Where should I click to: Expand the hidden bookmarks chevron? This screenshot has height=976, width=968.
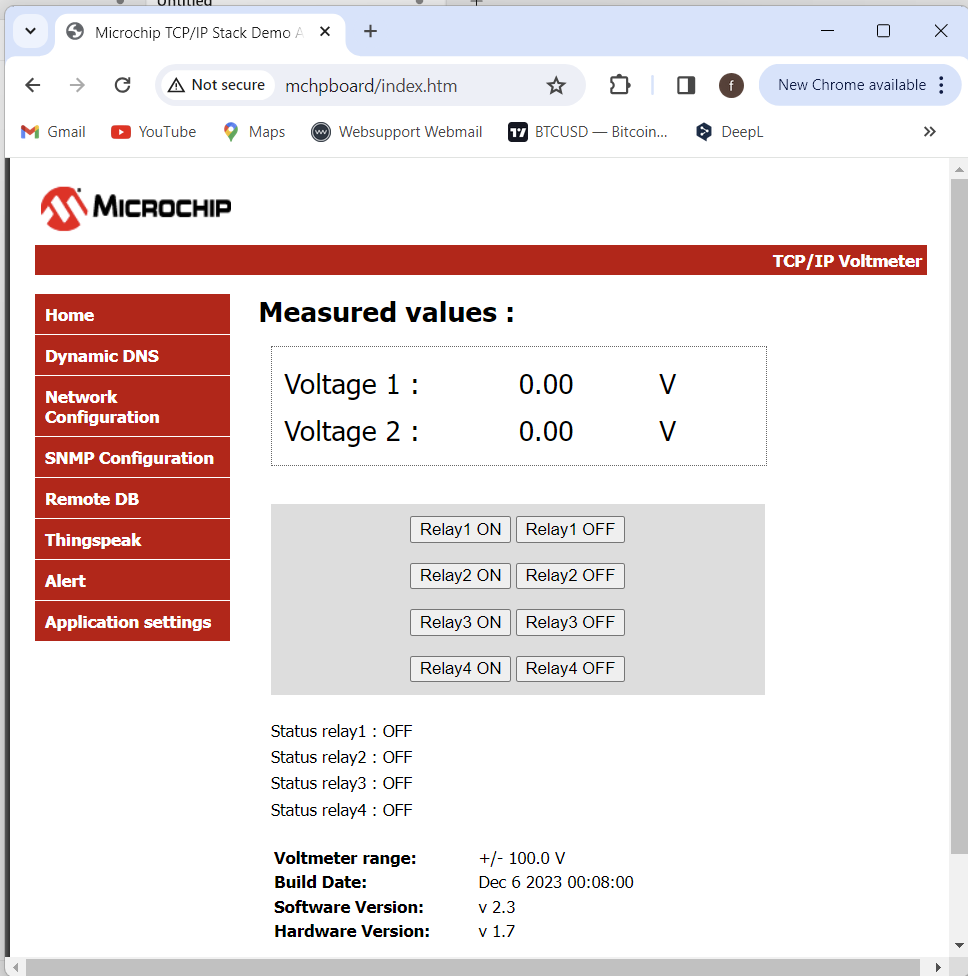[x=929, y=132]
